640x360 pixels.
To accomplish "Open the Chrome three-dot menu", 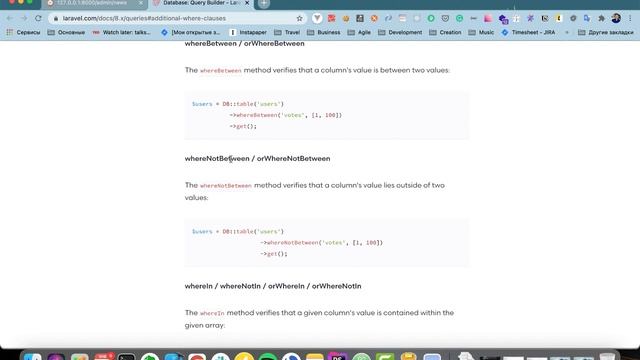I will (x=630, y=18).
